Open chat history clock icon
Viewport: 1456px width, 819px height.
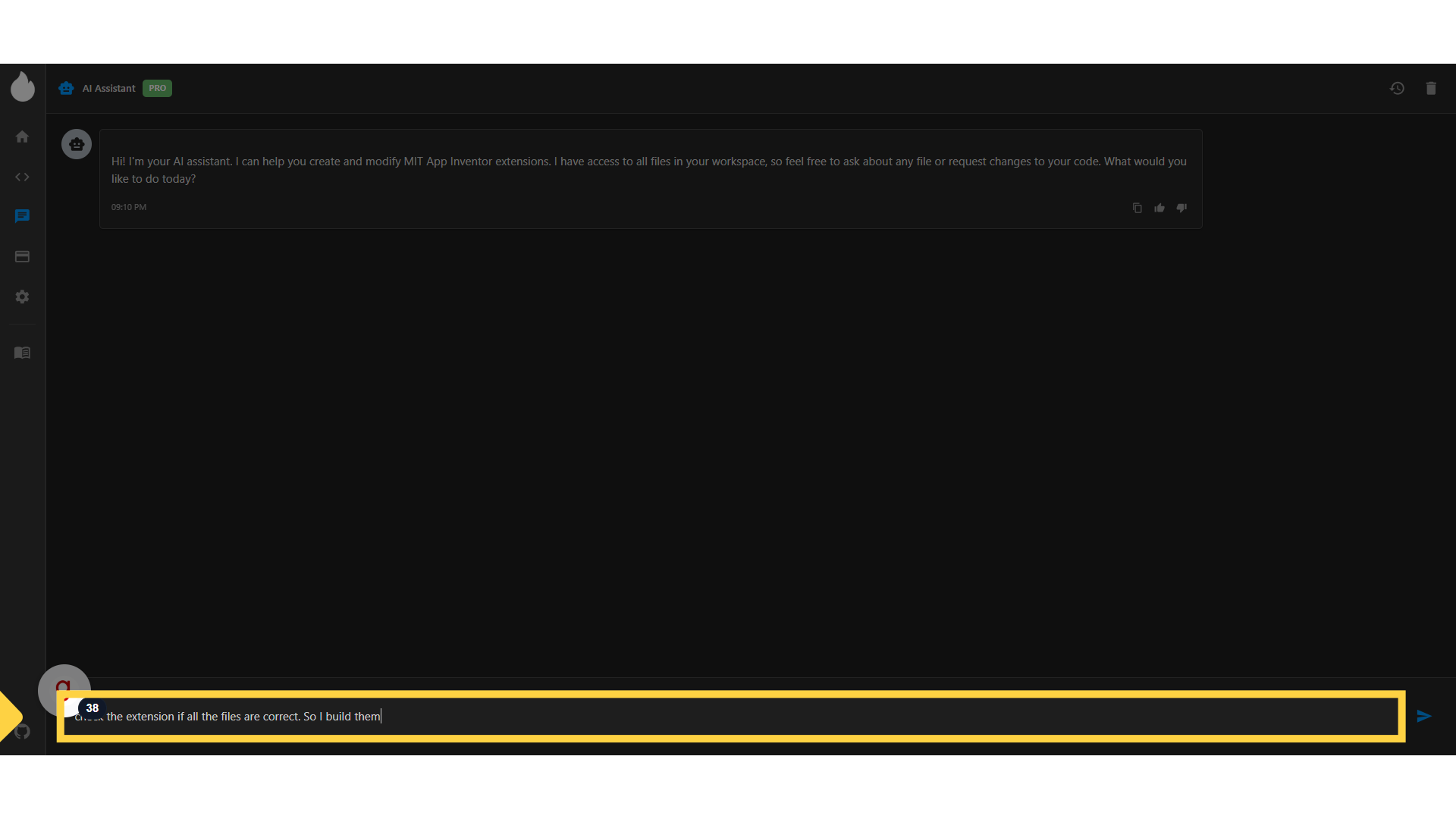tap(1397, 88)
